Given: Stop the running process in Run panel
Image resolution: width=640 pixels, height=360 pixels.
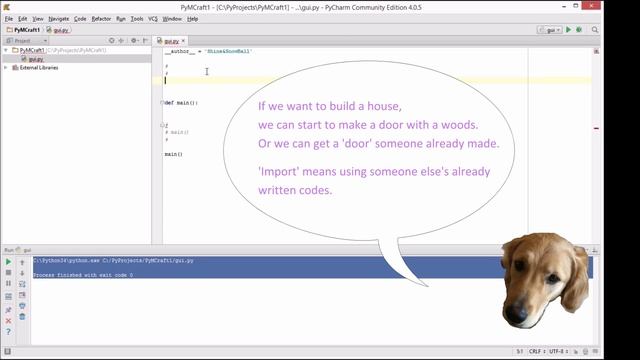Looking at the screenshot, I should point(8,272).
